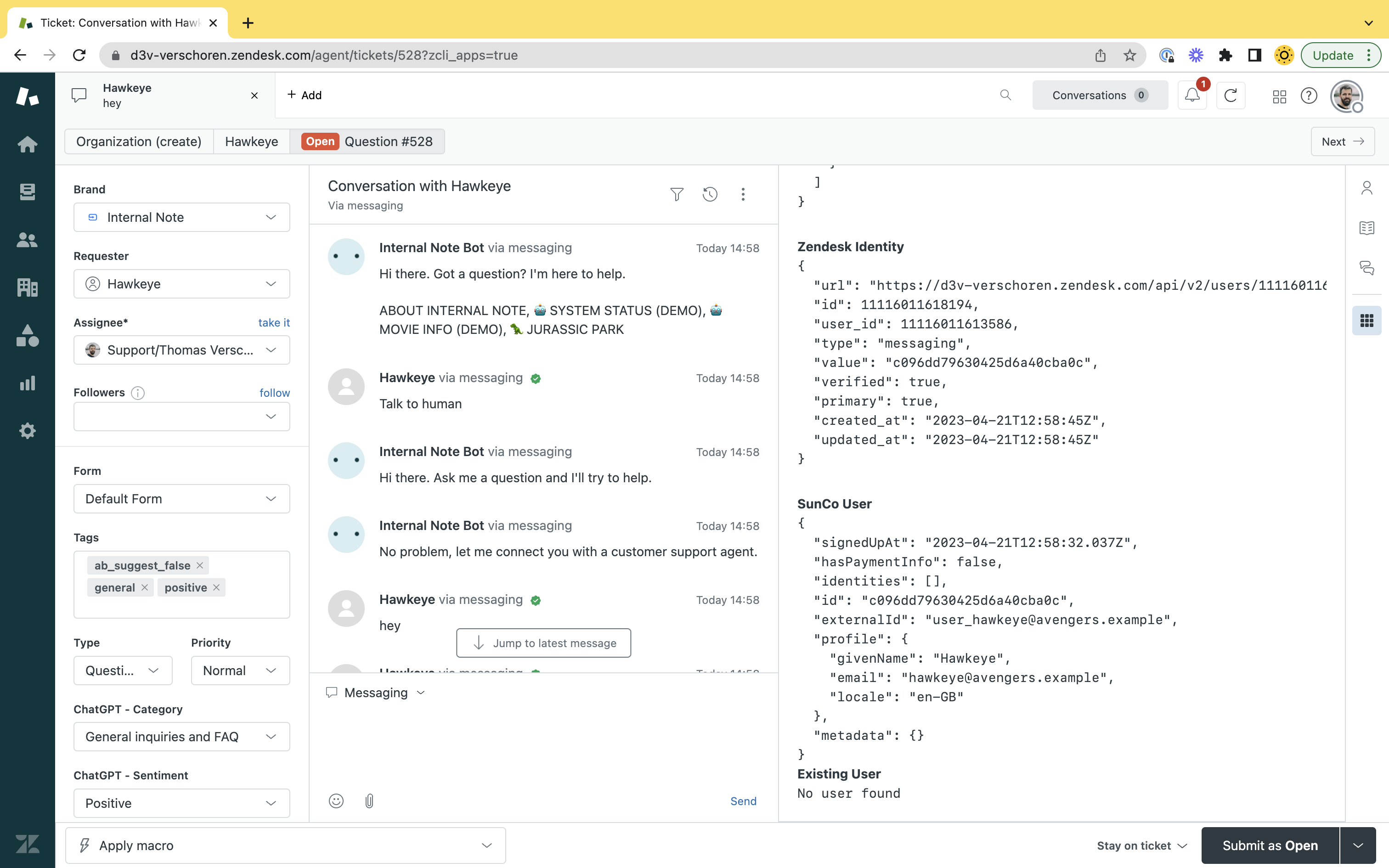The image size is (1389, 868).
Task: Open Organizations from the left sidebar
Action: (x=27, y=287)
